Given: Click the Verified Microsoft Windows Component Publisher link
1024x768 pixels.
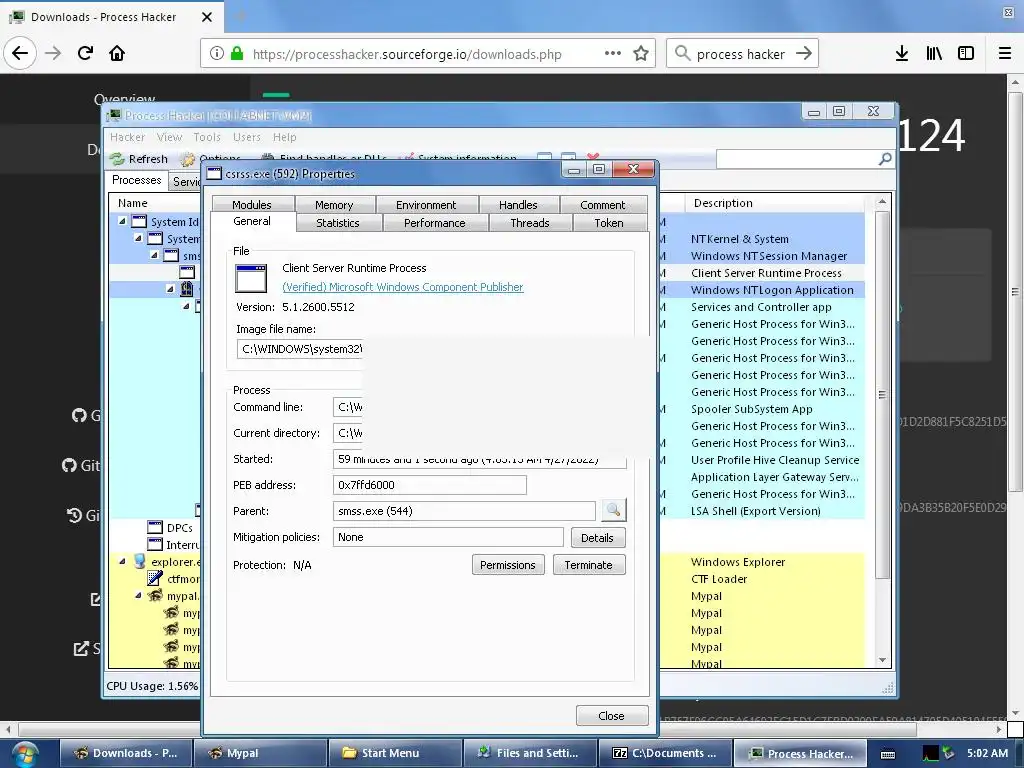Looking at the screenshot, I should point(402,287).
